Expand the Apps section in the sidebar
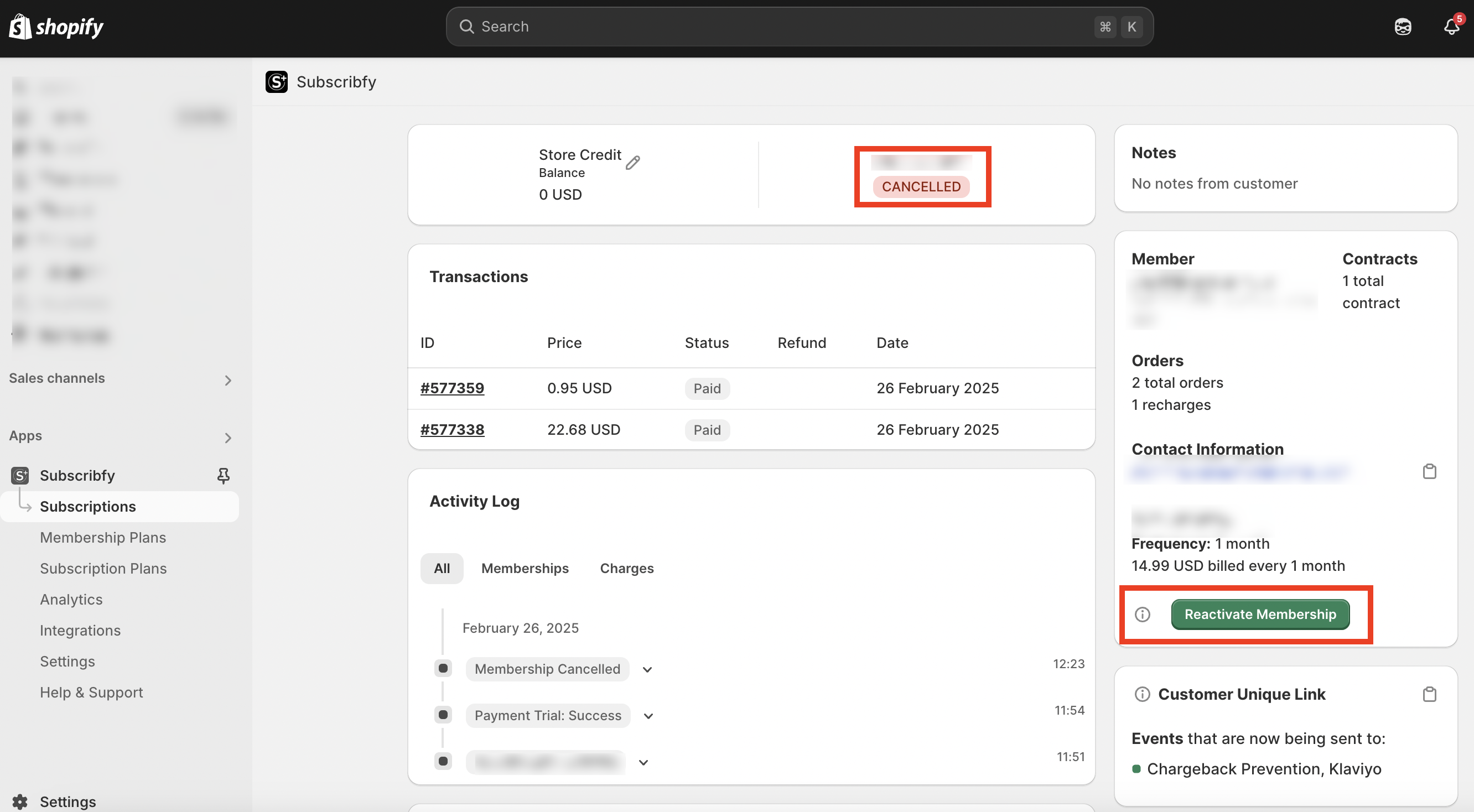Viewport: 1474px width, 812px height. point(228,438)
